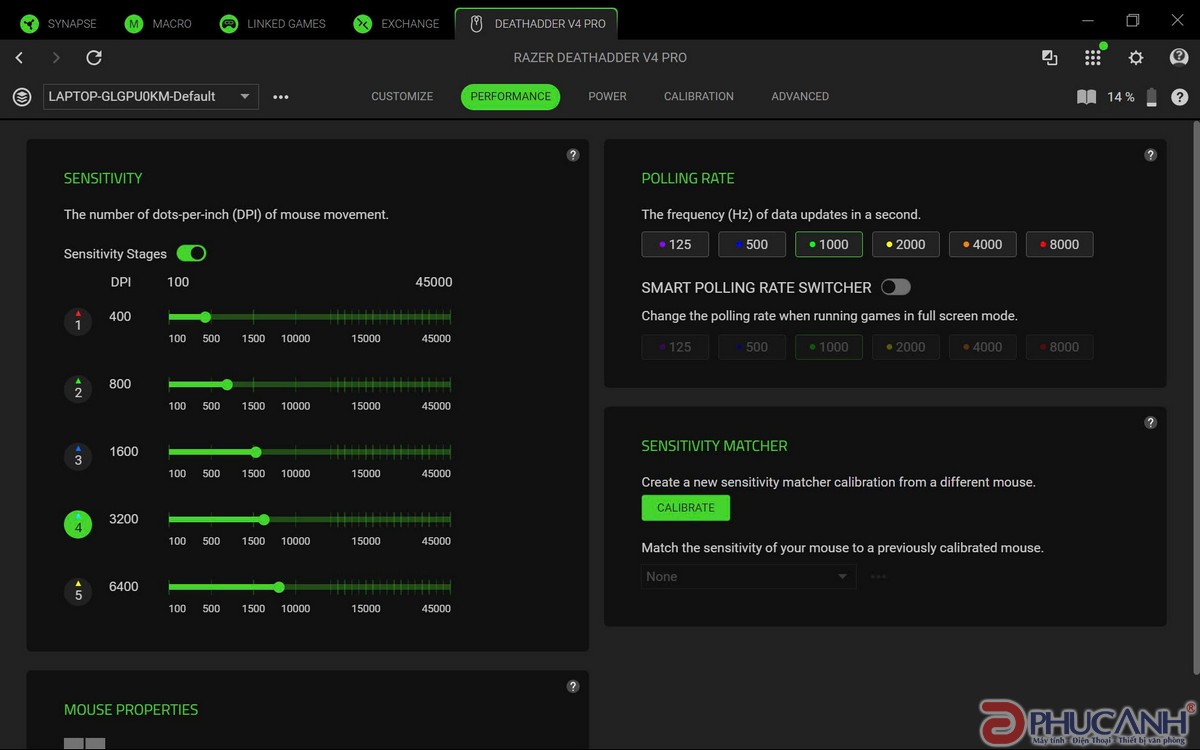Open the Synapse tab
Viewport: 1200px width, 750px height.
tap(58, 23)
